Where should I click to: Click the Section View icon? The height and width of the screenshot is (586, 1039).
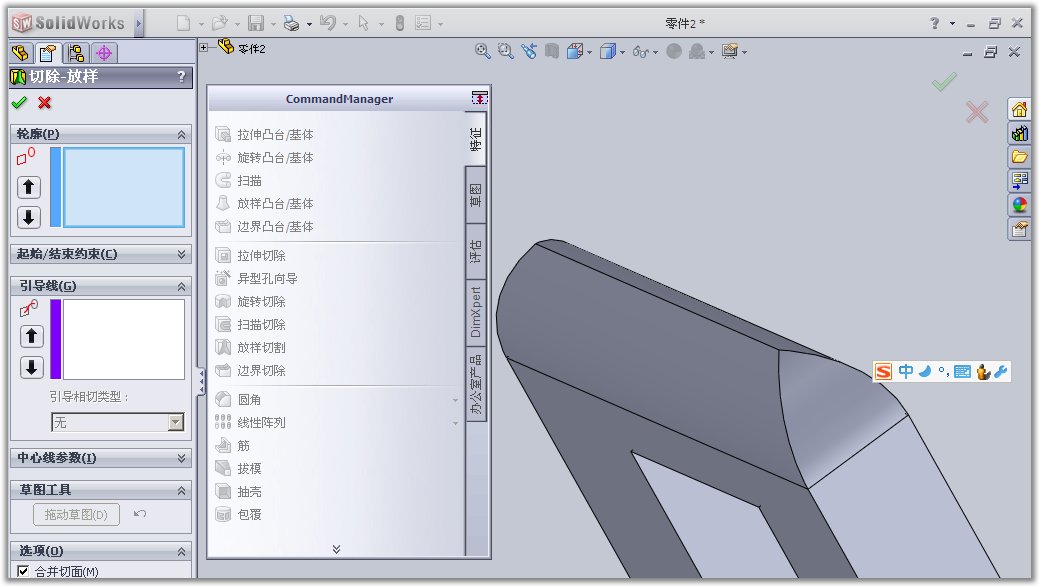click(x=551, y=51)
